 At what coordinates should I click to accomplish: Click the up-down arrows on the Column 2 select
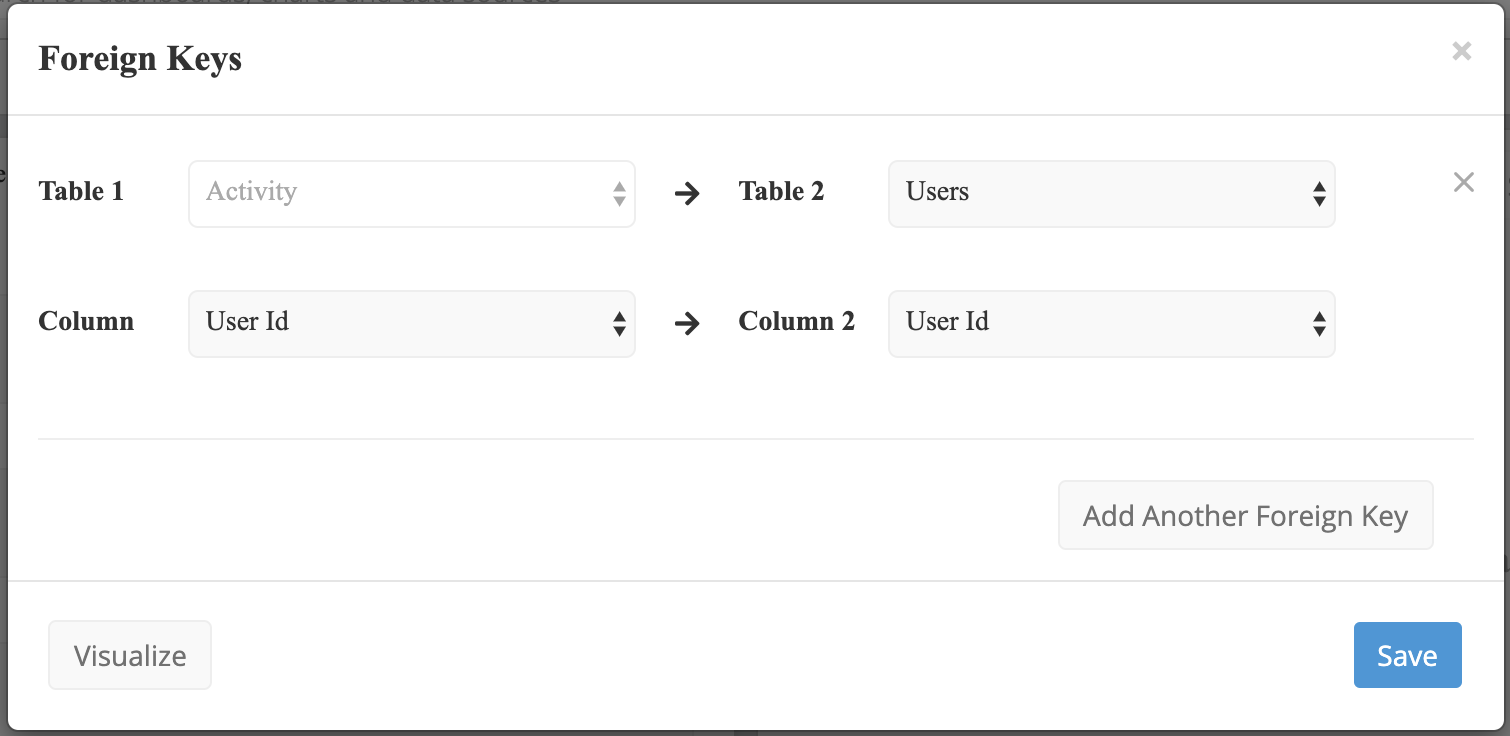pyautogui.click(x=1319, y=324)
